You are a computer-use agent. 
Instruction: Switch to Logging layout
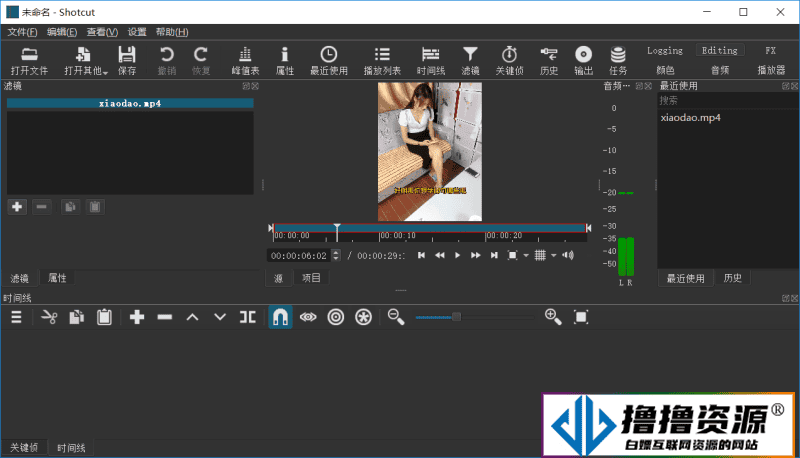[665, 50]
